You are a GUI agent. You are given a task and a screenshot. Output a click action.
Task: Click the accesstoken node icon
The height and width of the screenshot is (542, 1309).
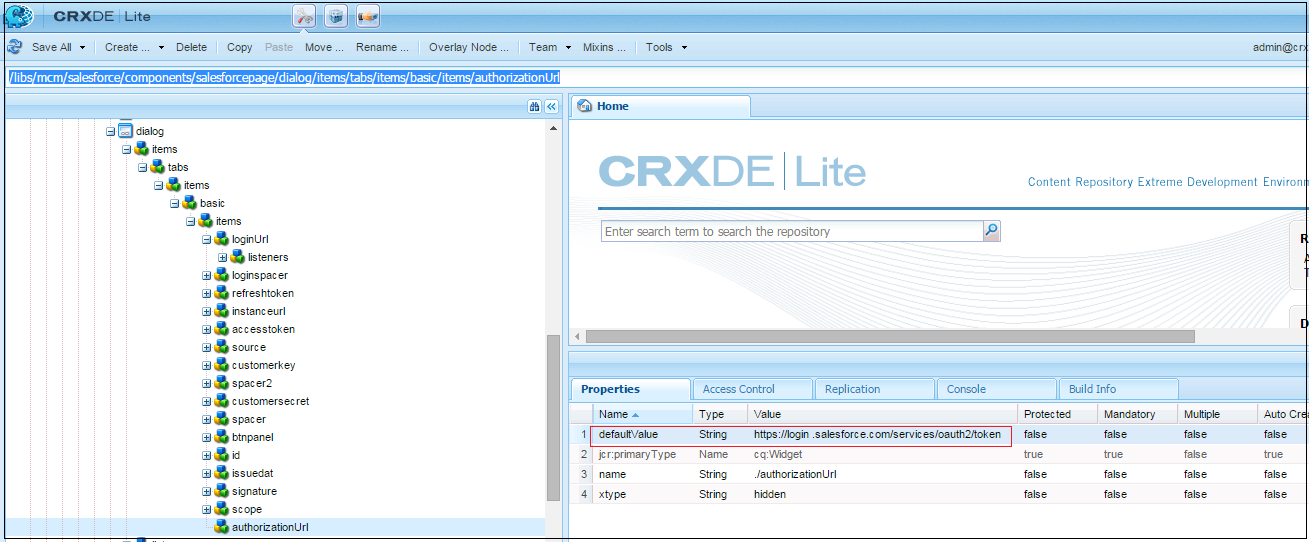tap(222, 329)
